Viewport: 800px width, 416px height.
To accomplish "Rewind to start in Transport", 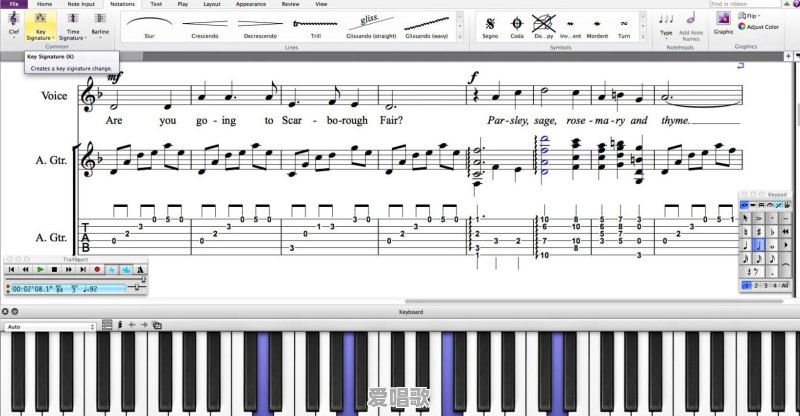I will tap(12, 270).
